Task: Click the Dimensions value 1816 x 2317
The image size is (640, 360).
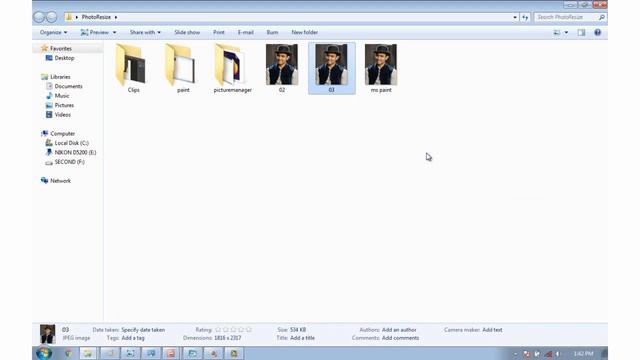Action: [x=228, y=338]
